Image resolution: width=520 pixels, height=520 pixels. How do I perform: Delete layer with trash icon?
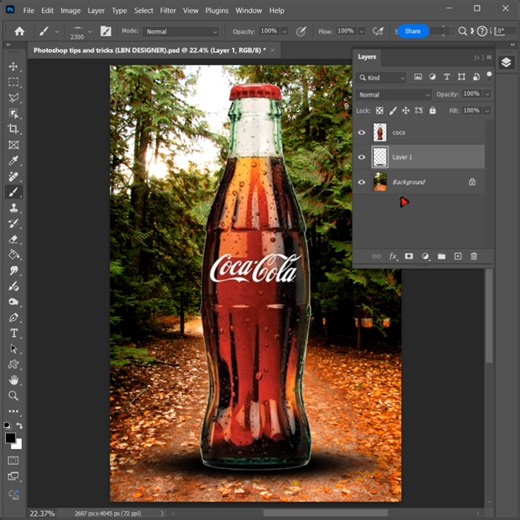click(474, 256)
